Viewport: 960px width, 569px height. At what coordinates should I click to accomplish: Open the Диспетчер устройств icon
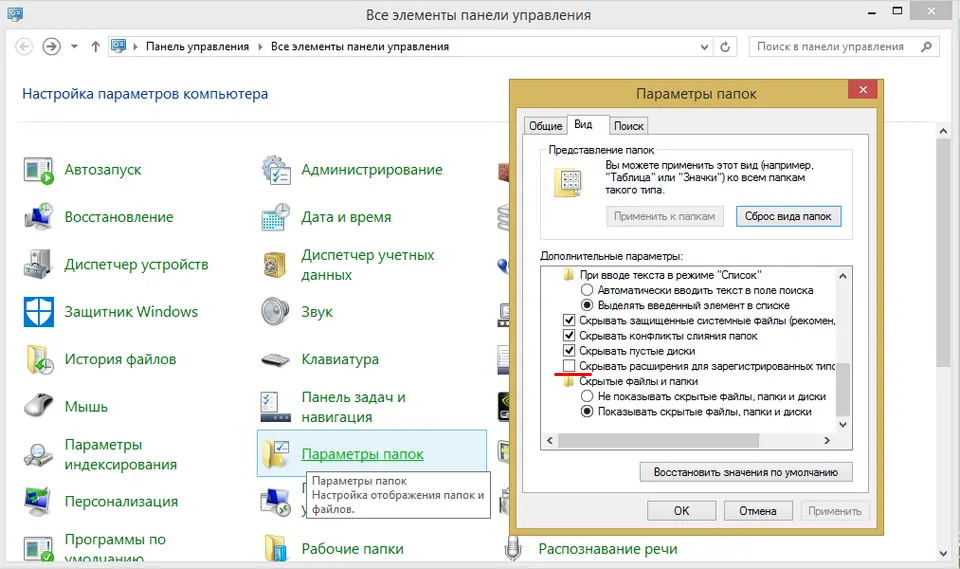tap(38, 264)
